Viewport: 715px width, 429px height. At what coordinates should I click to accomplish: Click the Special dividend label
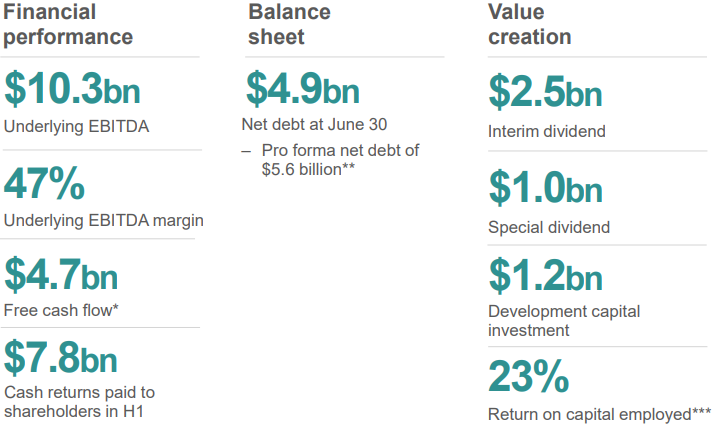(549, 227)
